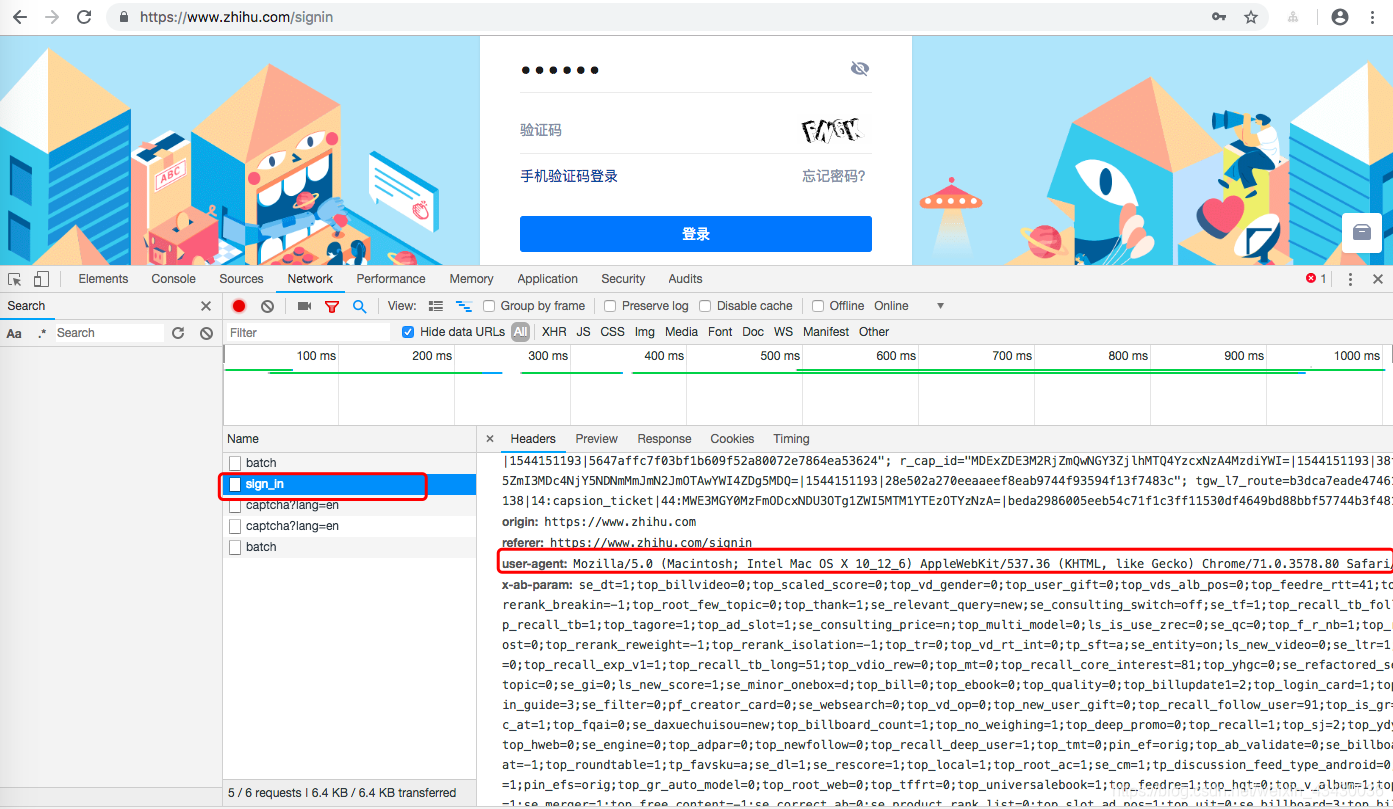Image resolution: width=1393 pixels, height=809 pixels.
Task: Enable Preserve log checkbox
Action: (610, 306)
